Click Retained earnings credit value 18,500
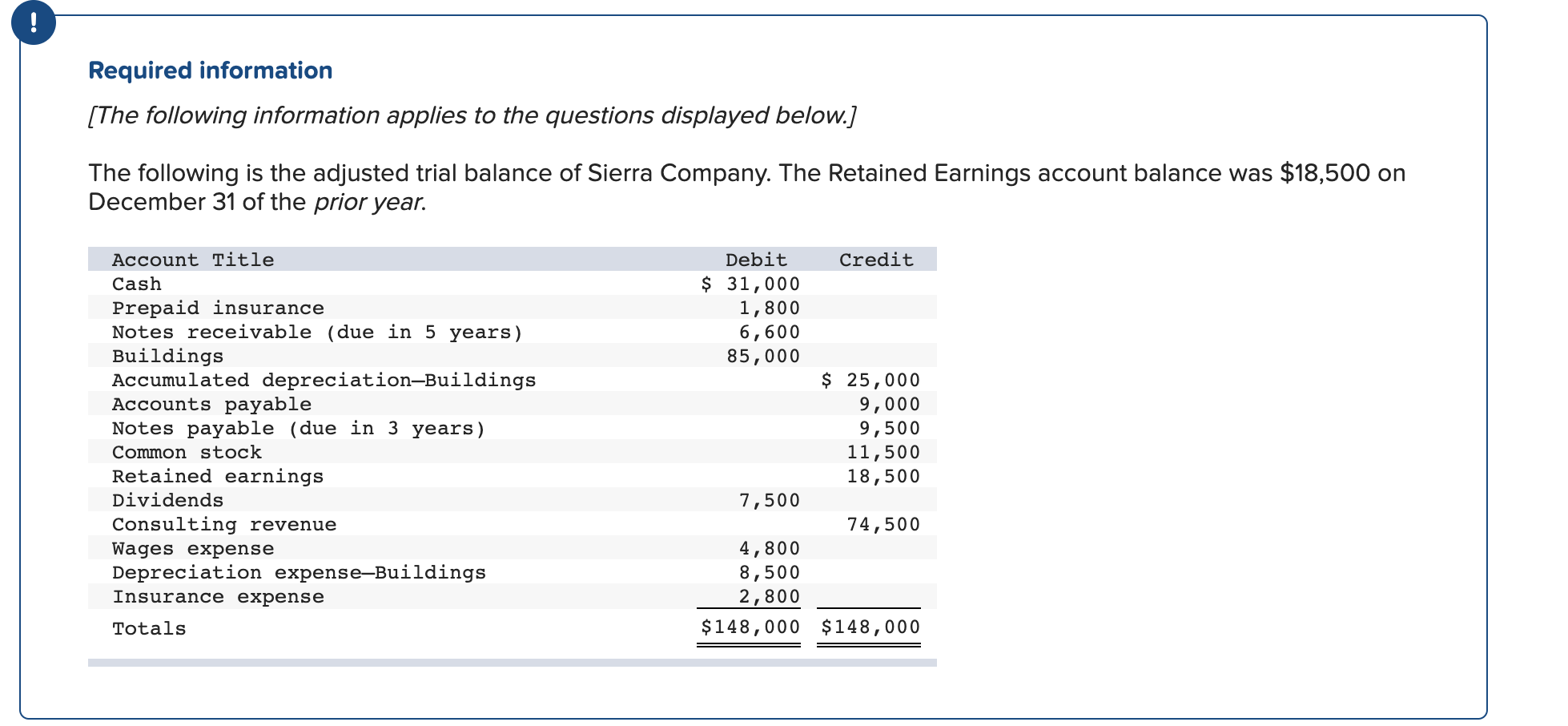 click(x=883, y=476)
